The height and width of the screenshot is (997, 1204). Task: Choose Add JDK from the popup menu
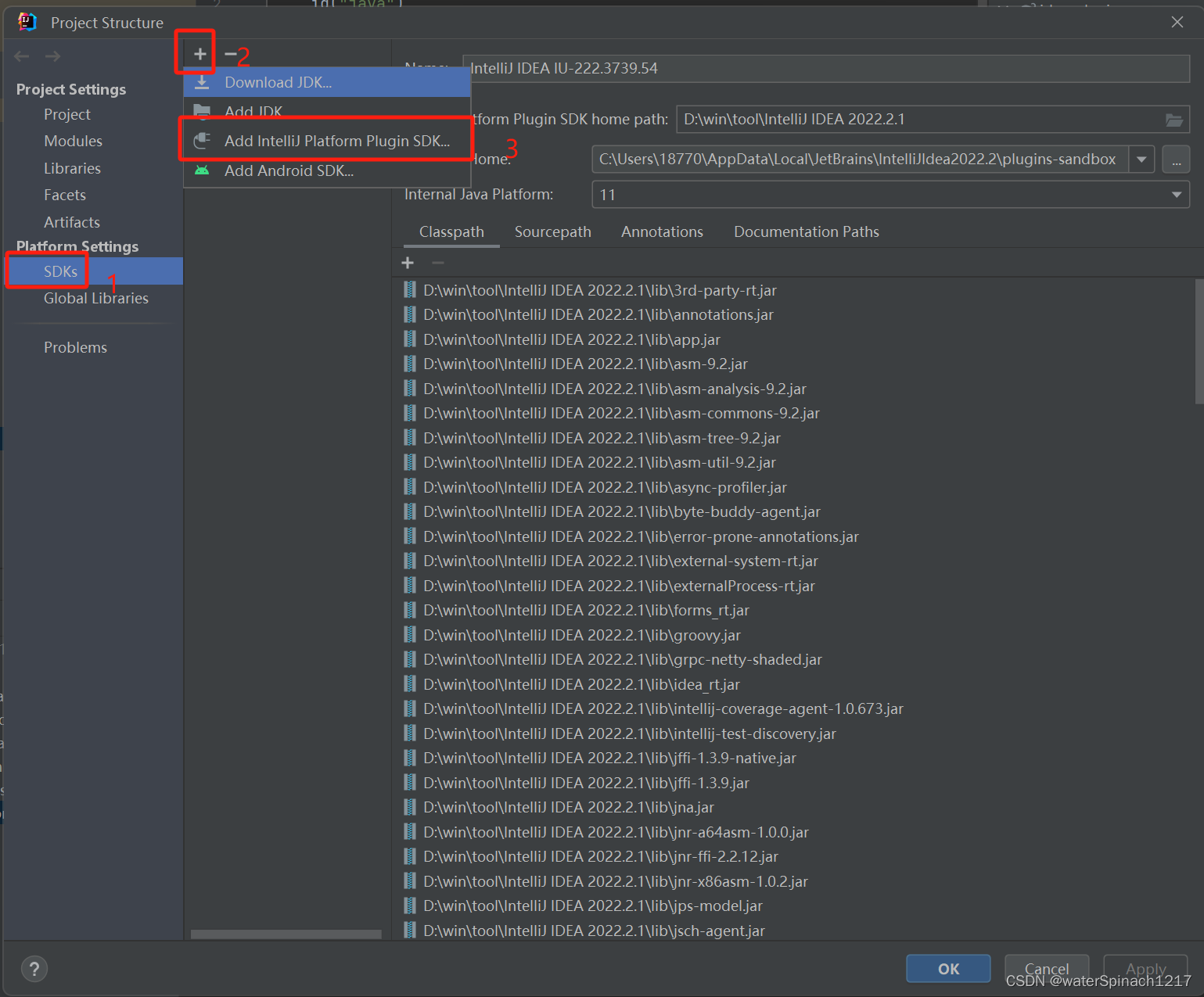327,112
